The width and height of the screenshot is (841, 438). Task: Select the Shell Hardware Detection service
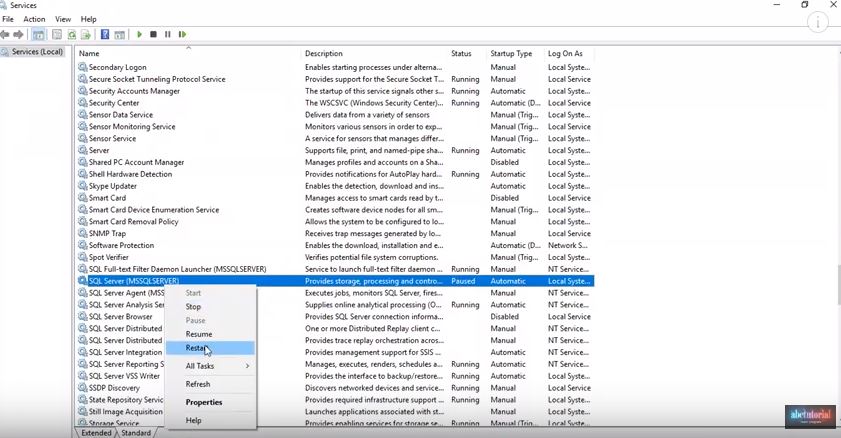[335, 174]
